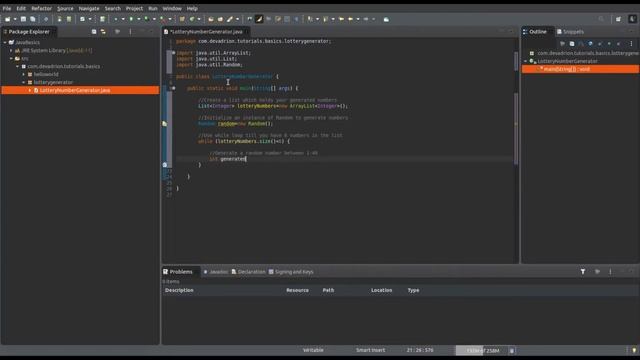
Task: Collapse LotteryNumberGenerator class in Outline
Action: (x=525, y=61)
